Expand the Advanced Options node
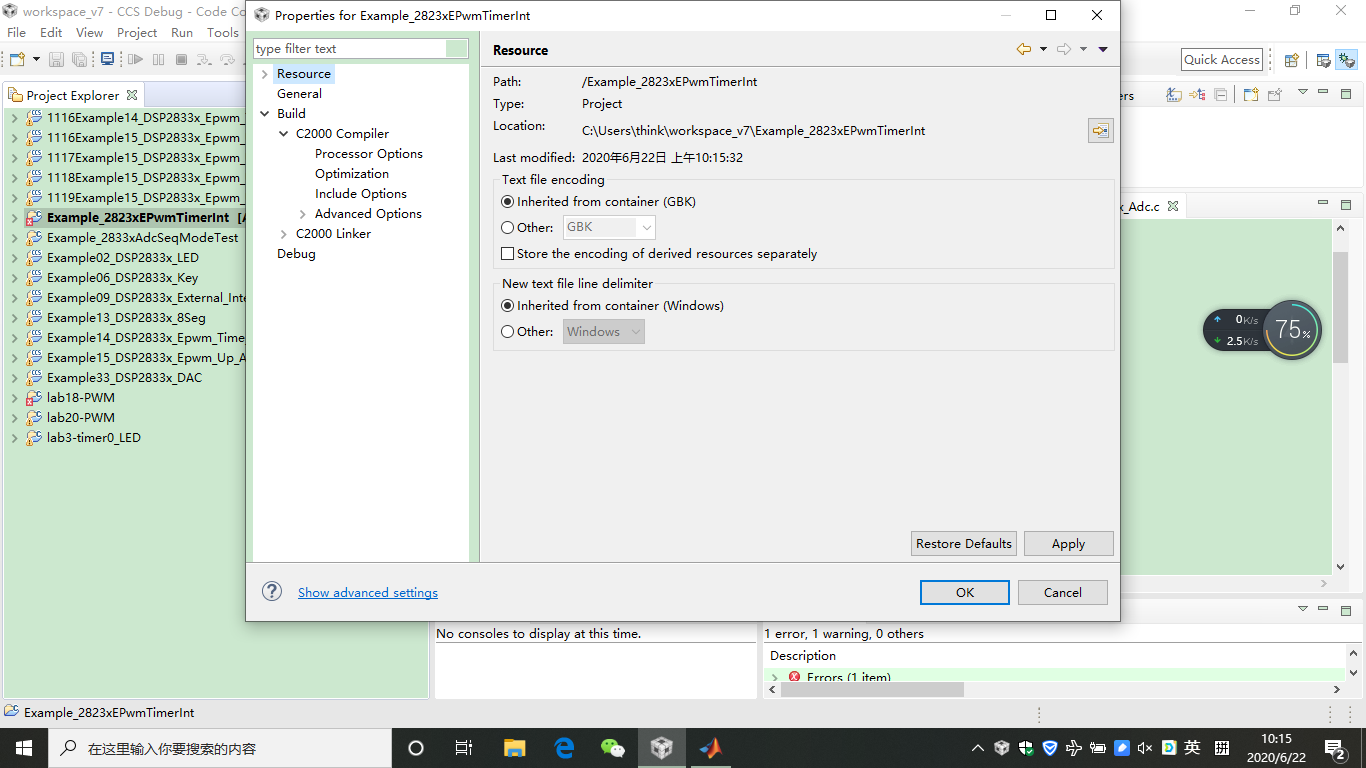The height and width of the screenshot is (768, 1366). (x=303, y=214)
